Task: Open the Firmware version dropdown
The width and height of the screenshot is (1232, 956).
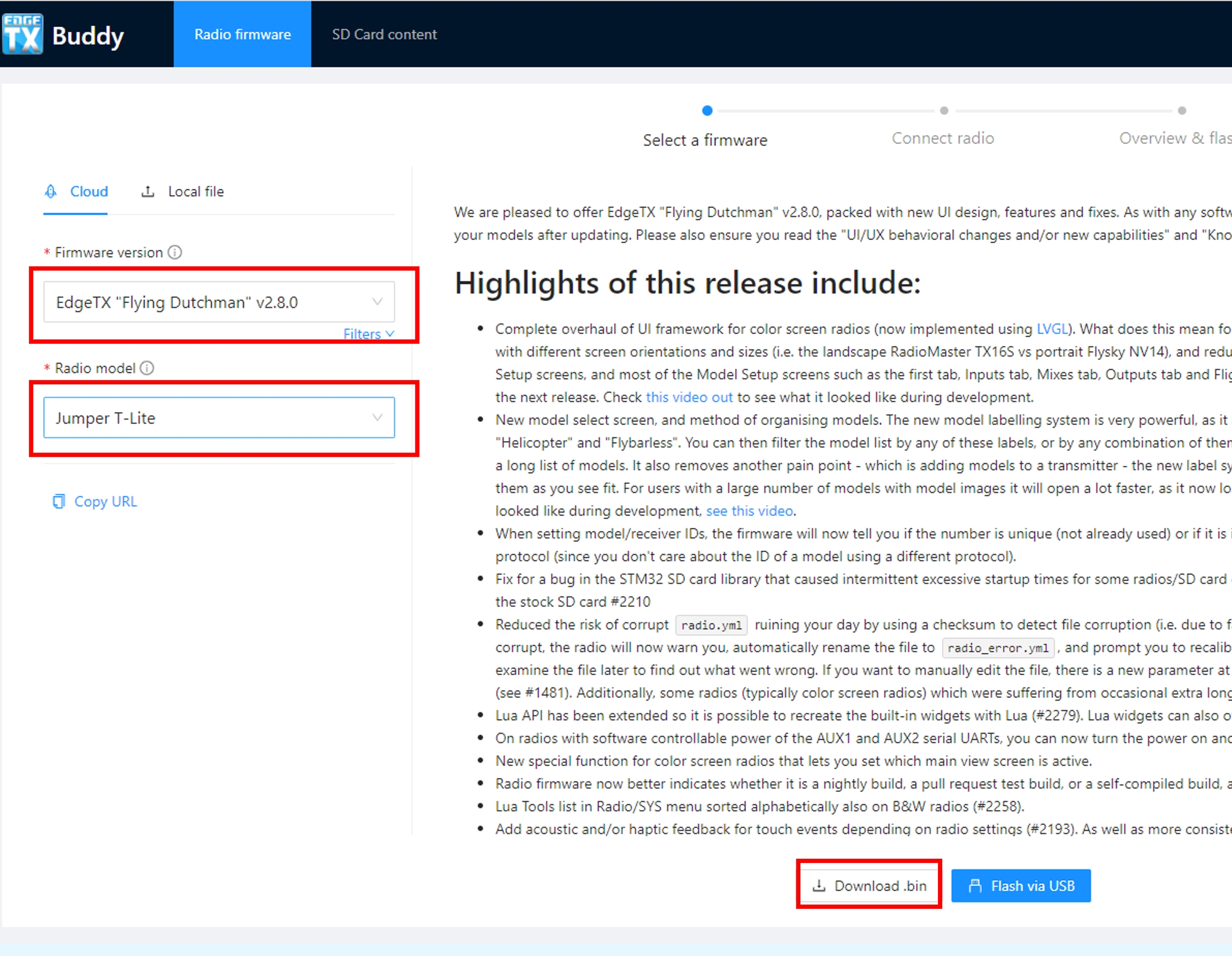Action: click(x=219, y=302)
